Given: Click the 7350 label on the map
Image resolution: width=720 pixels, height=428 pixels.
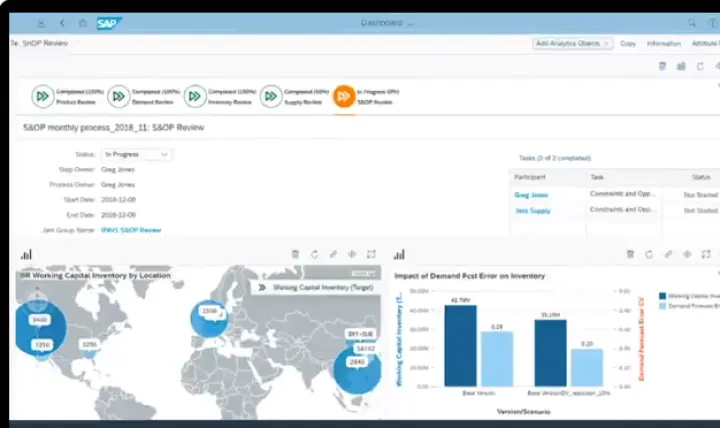Looking at the screenshot, I should (x=42, y=345).
